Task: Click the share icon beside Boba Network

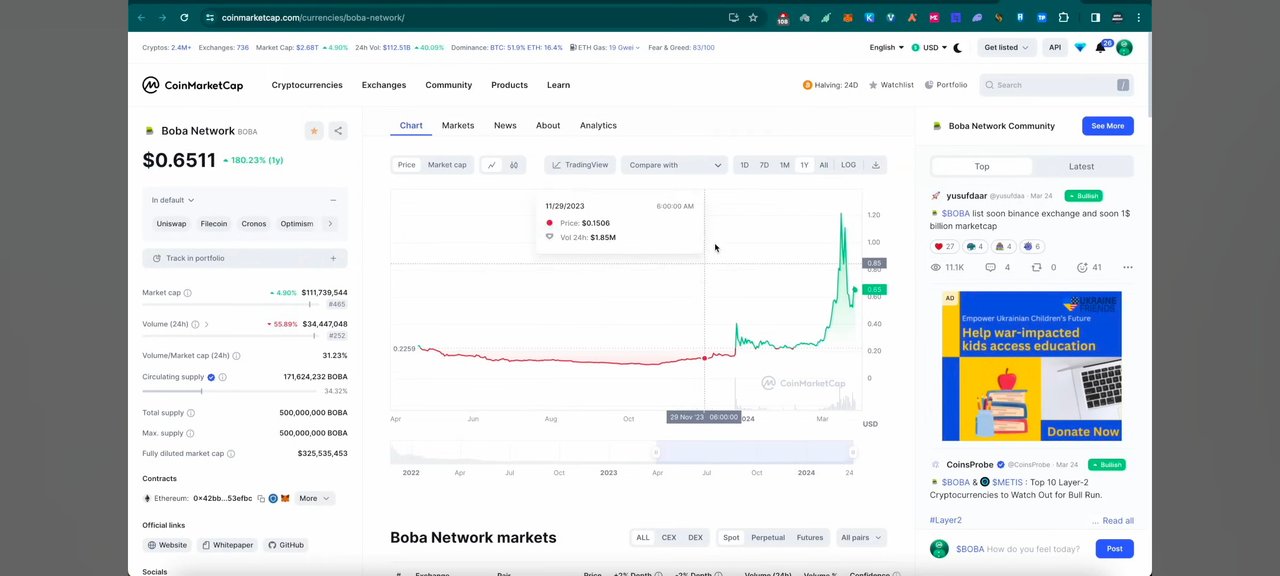Action: pos(338,131)
